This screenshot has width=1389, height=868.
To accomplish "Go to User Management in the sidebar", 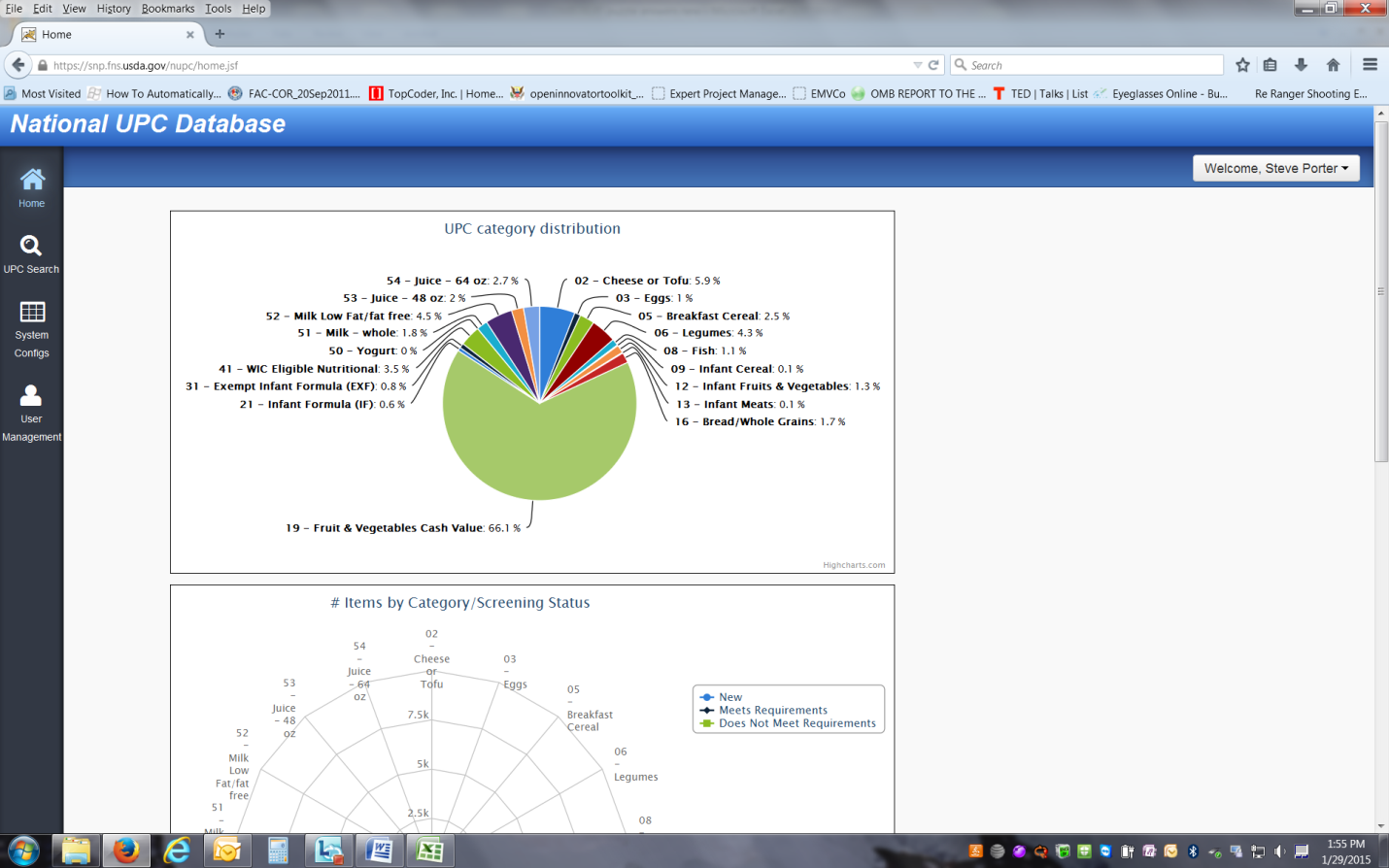I will (31, 413).
